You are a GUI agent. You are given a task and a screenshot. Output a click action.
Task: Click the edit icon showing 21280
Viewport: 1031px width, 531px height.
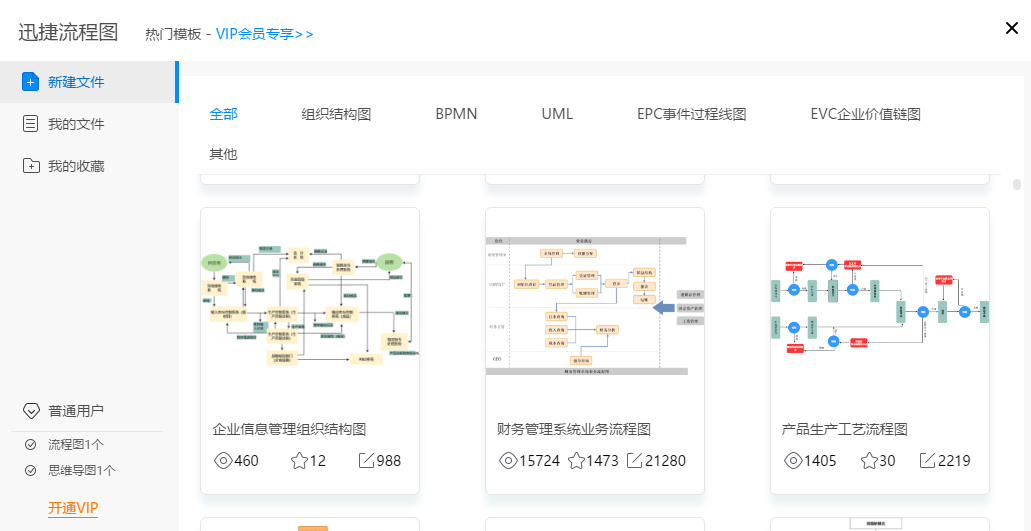(635, 461)
